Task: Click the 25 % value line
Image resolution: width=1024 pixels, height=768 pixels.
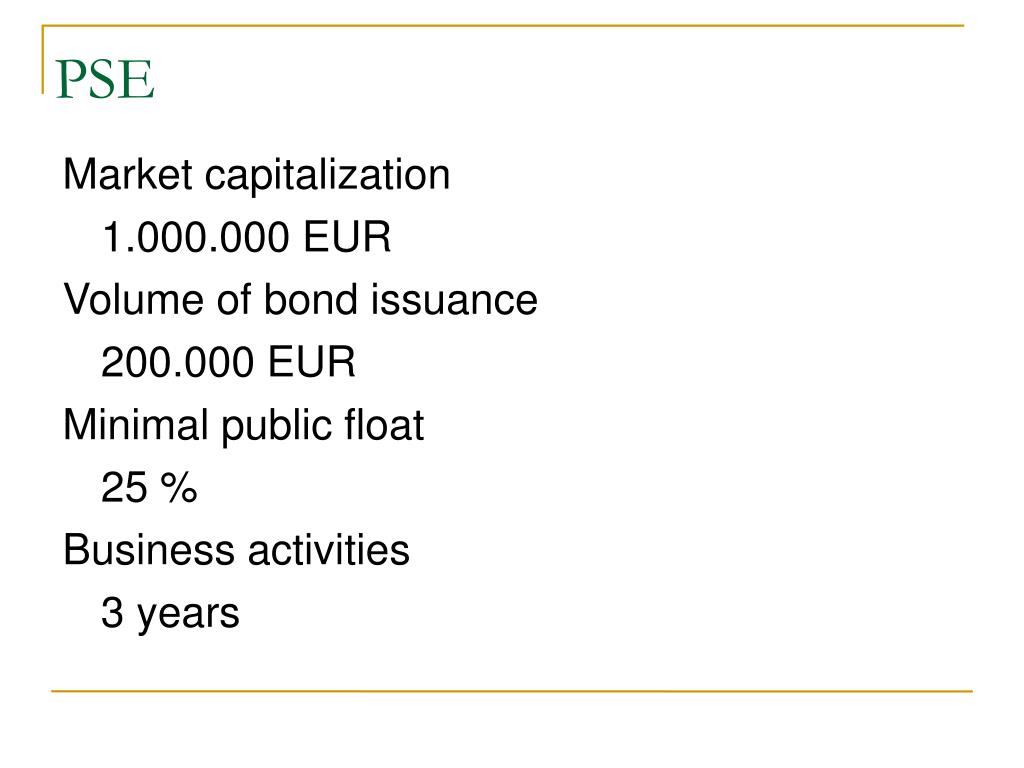Action: point(149,487)
